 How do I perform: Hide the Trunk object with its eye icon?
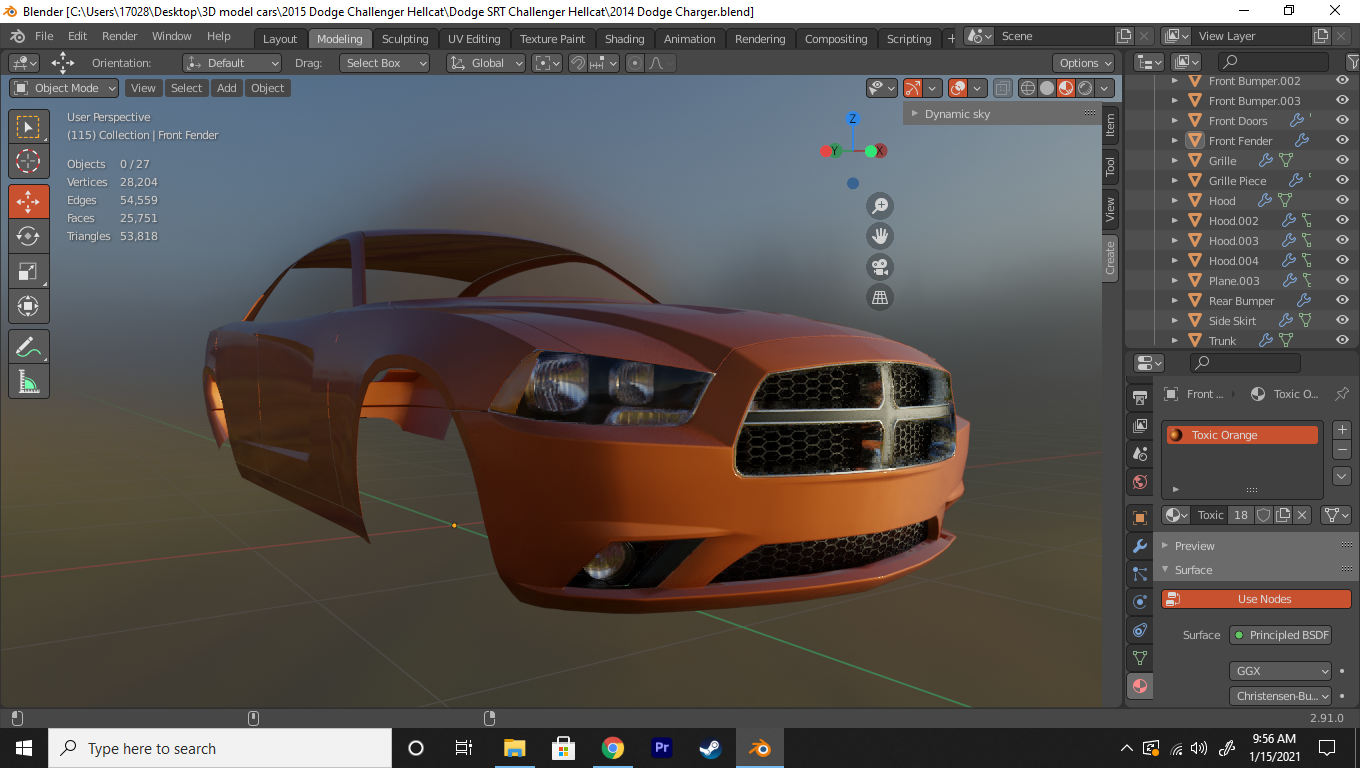1343,341
